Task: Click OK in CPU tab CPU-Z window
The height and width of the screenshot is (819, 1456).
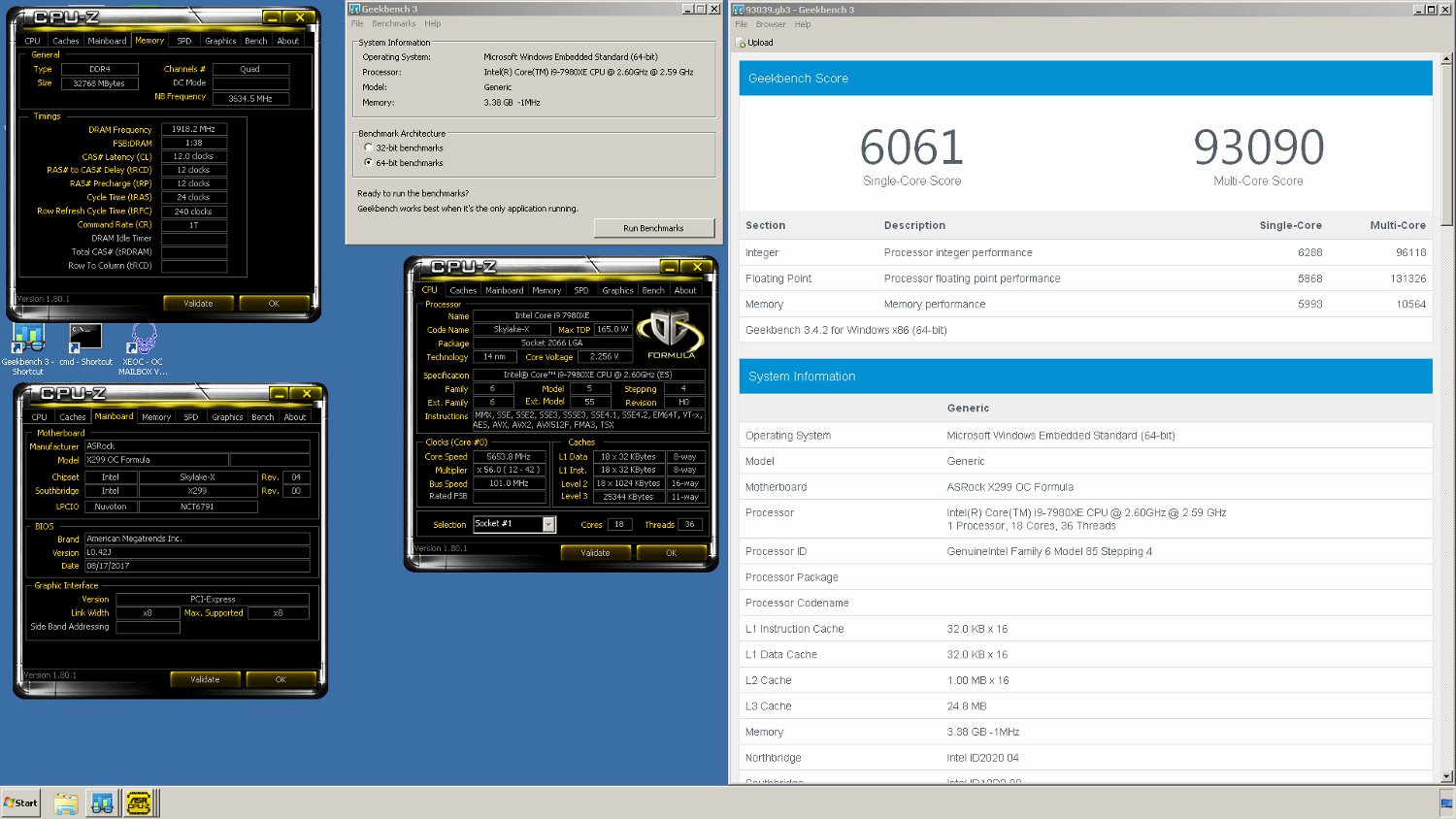Action: click(x=671, y=552)
